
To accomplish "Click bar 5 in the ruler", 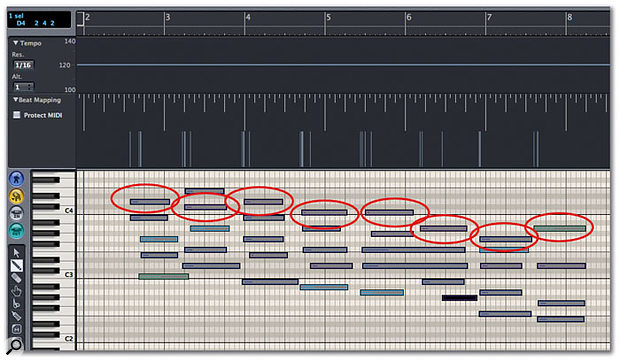I will 328,17.
